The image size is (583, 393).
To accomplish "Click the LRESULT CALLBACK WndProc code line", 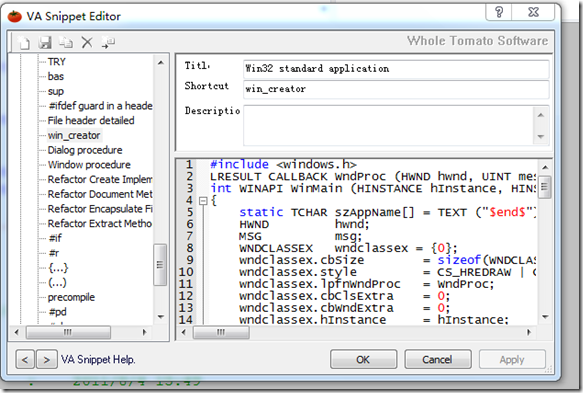I will (373, 176).
